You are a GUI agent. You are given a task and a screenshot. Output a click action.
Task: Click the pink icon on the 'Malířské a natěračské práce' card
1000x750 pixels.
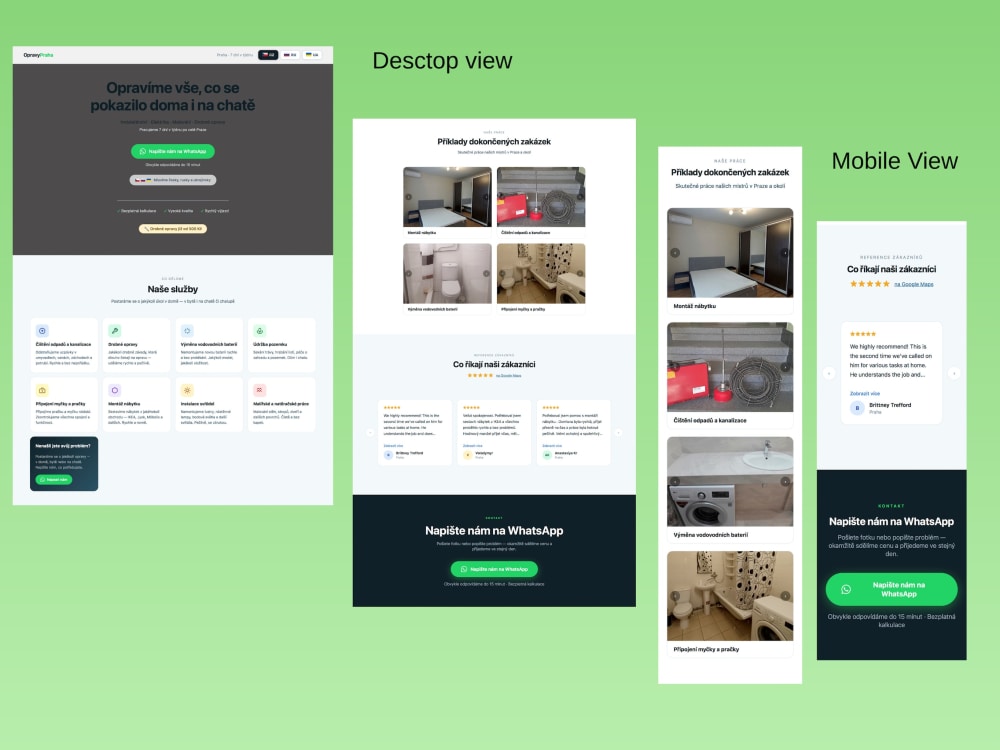[260, 390]
